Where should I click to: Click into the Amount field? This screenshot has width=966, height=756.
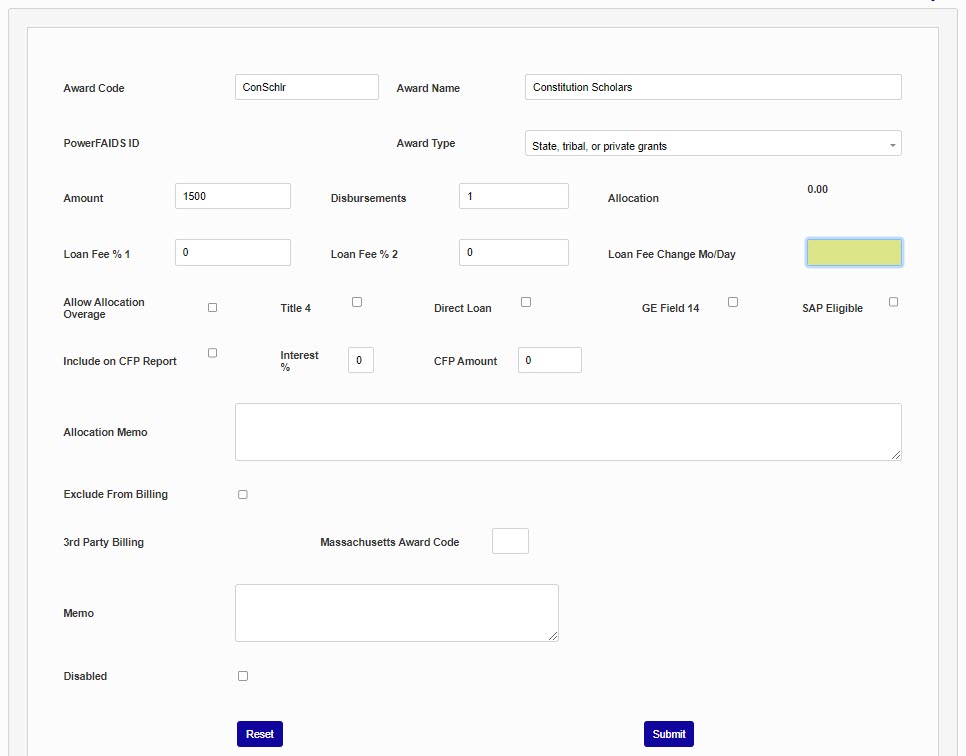coord(232,196)
